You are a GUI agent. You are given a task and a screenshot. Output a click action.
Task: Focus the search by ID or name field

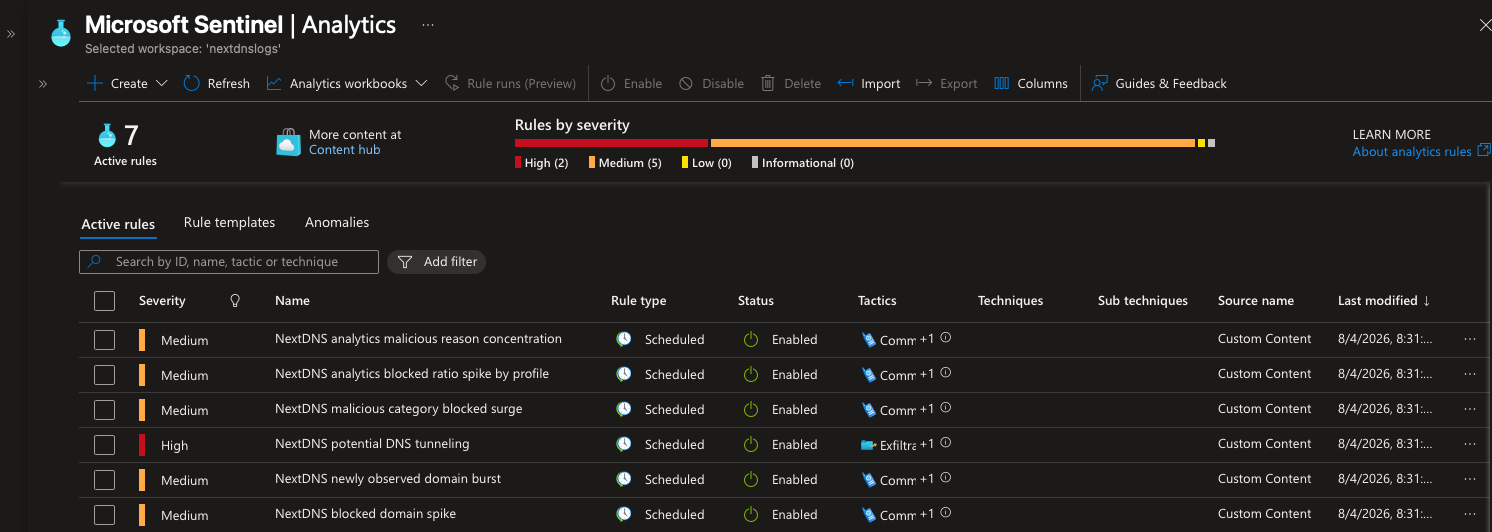point(229,262)
